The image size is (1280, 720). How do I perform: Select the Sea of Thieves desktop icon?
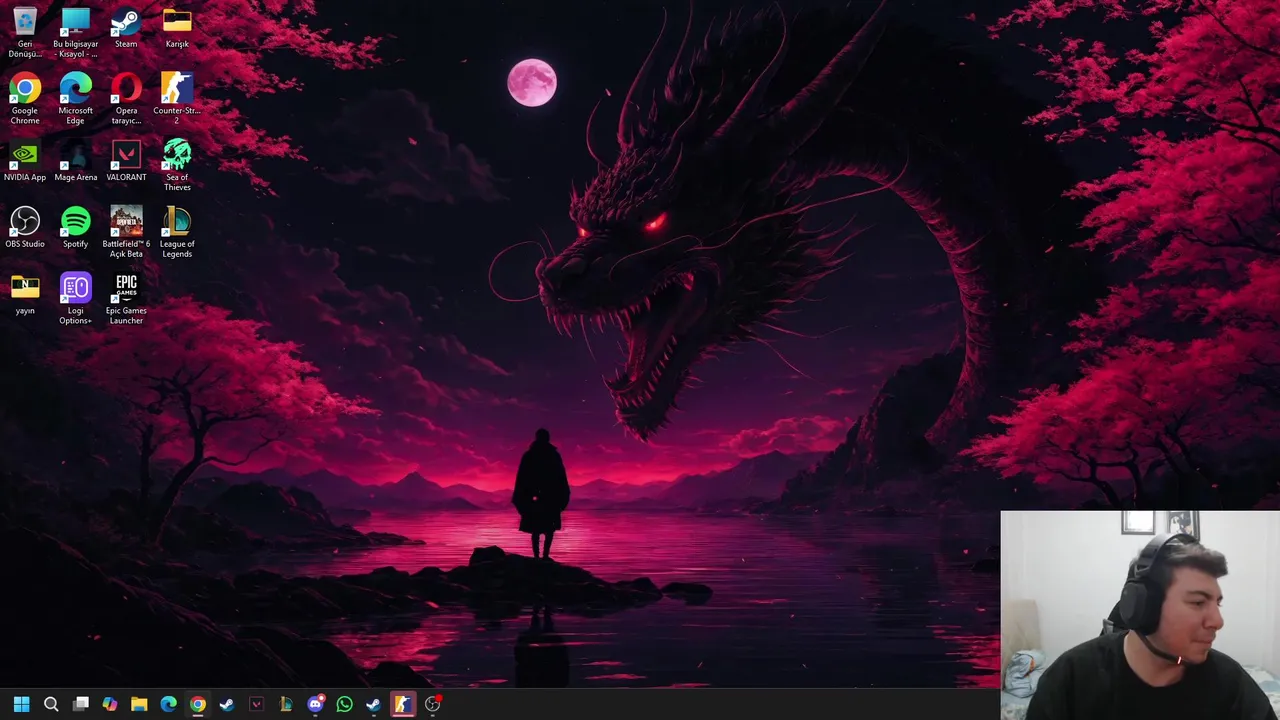[177, 165]
